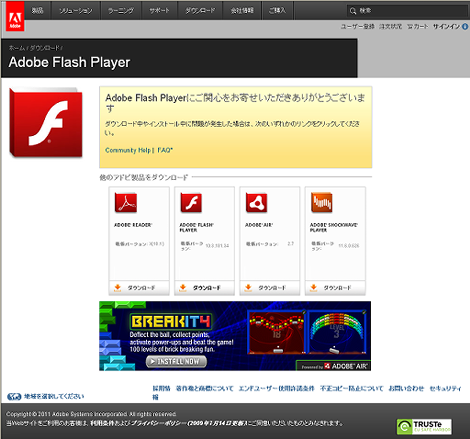Open the 製品 menu

pos(37,11)
